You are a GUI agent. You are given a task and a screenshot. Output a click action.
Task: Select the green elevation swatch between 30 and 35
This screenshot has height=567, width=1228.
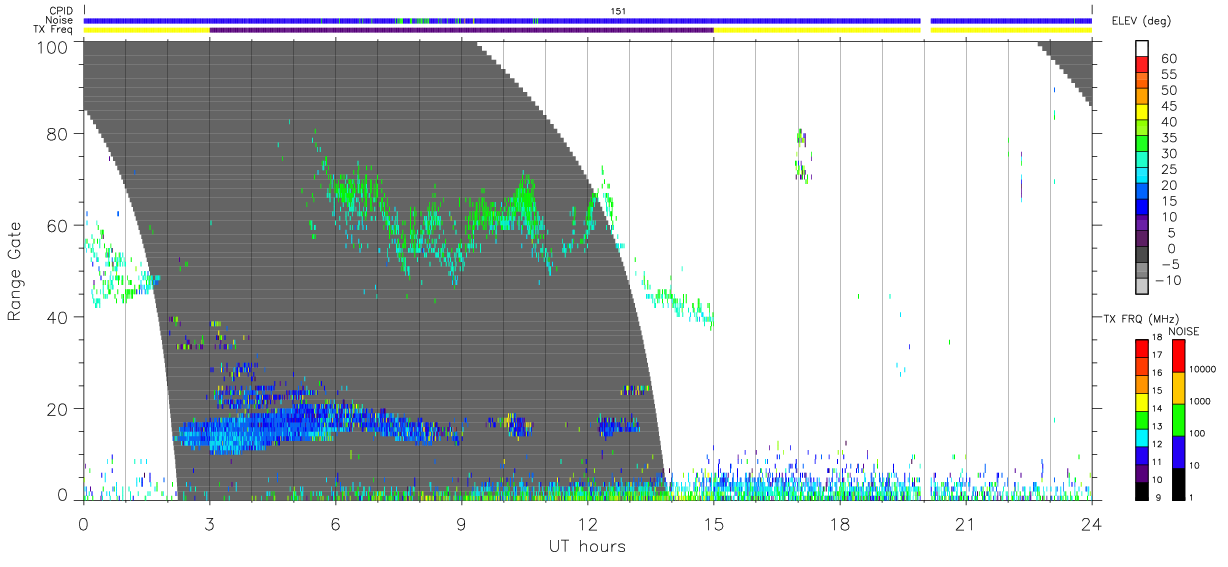tap(1142, 142)
